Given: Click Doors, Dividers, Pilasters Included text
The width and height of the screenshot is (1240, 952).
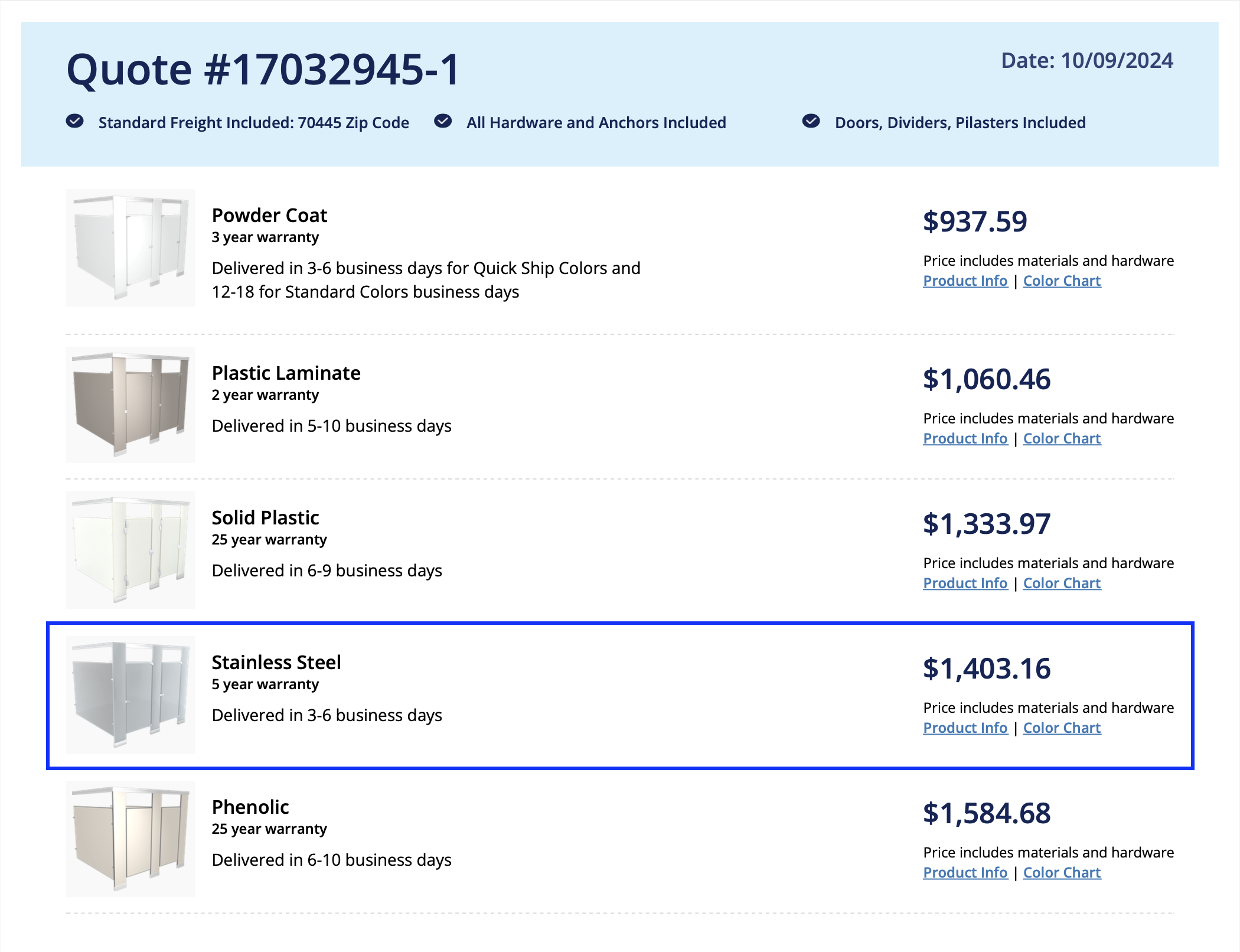Looking at the screenshot, I should 960,123.
